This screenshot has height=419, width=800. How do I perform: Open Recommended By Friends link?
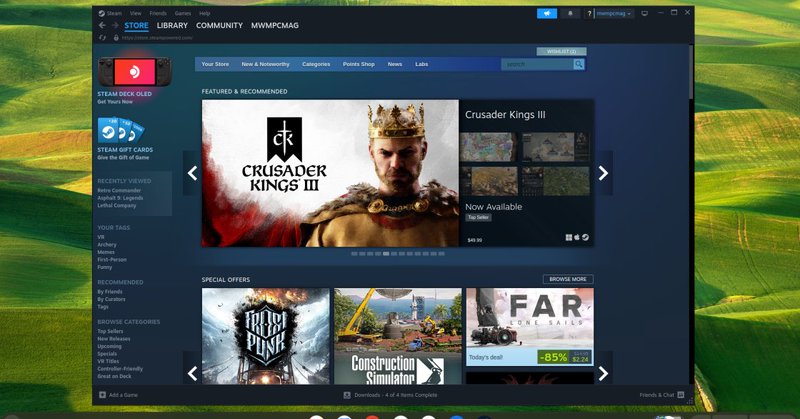110,292
